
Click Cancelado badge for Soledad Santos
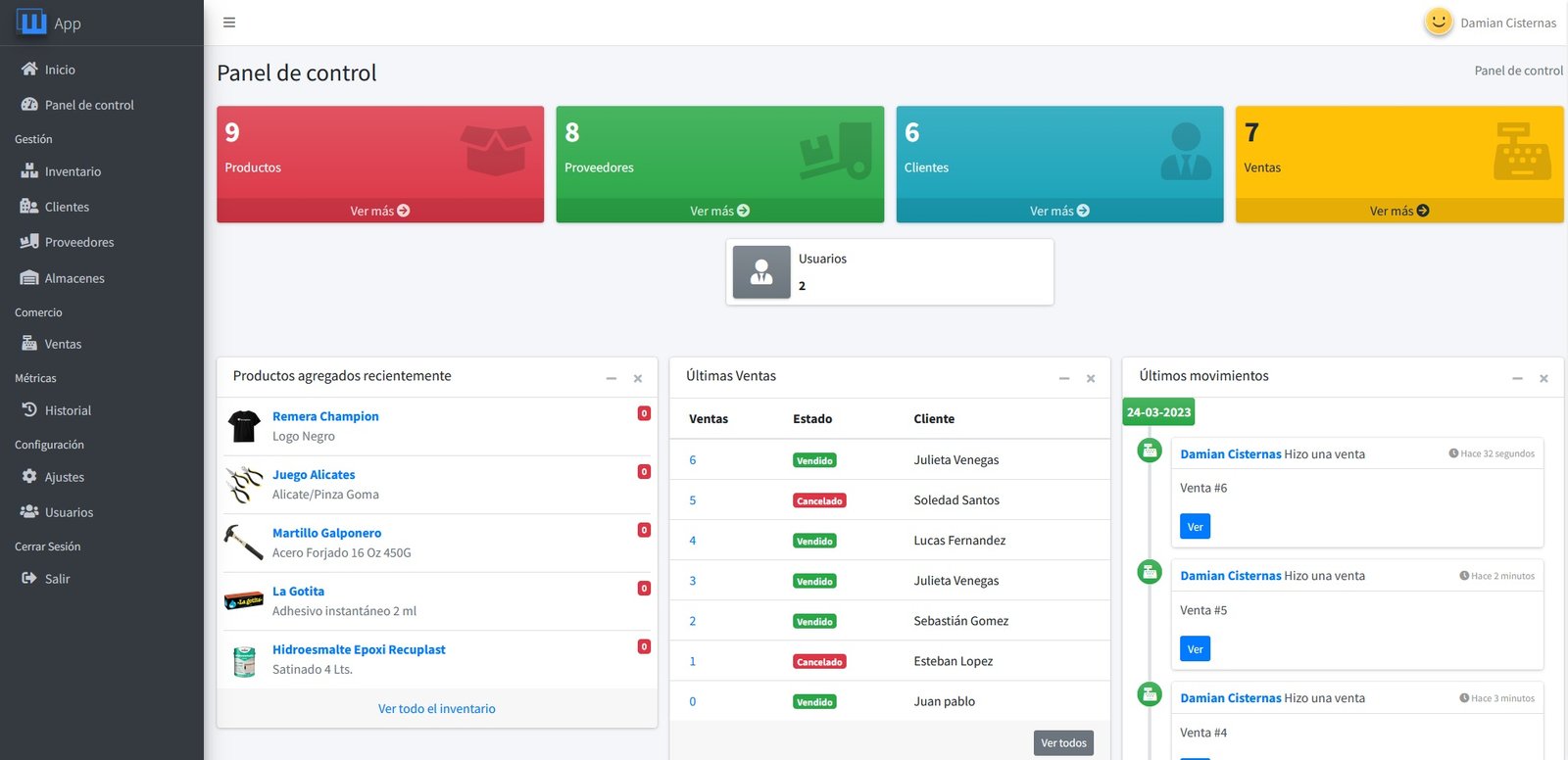(819, 500)
